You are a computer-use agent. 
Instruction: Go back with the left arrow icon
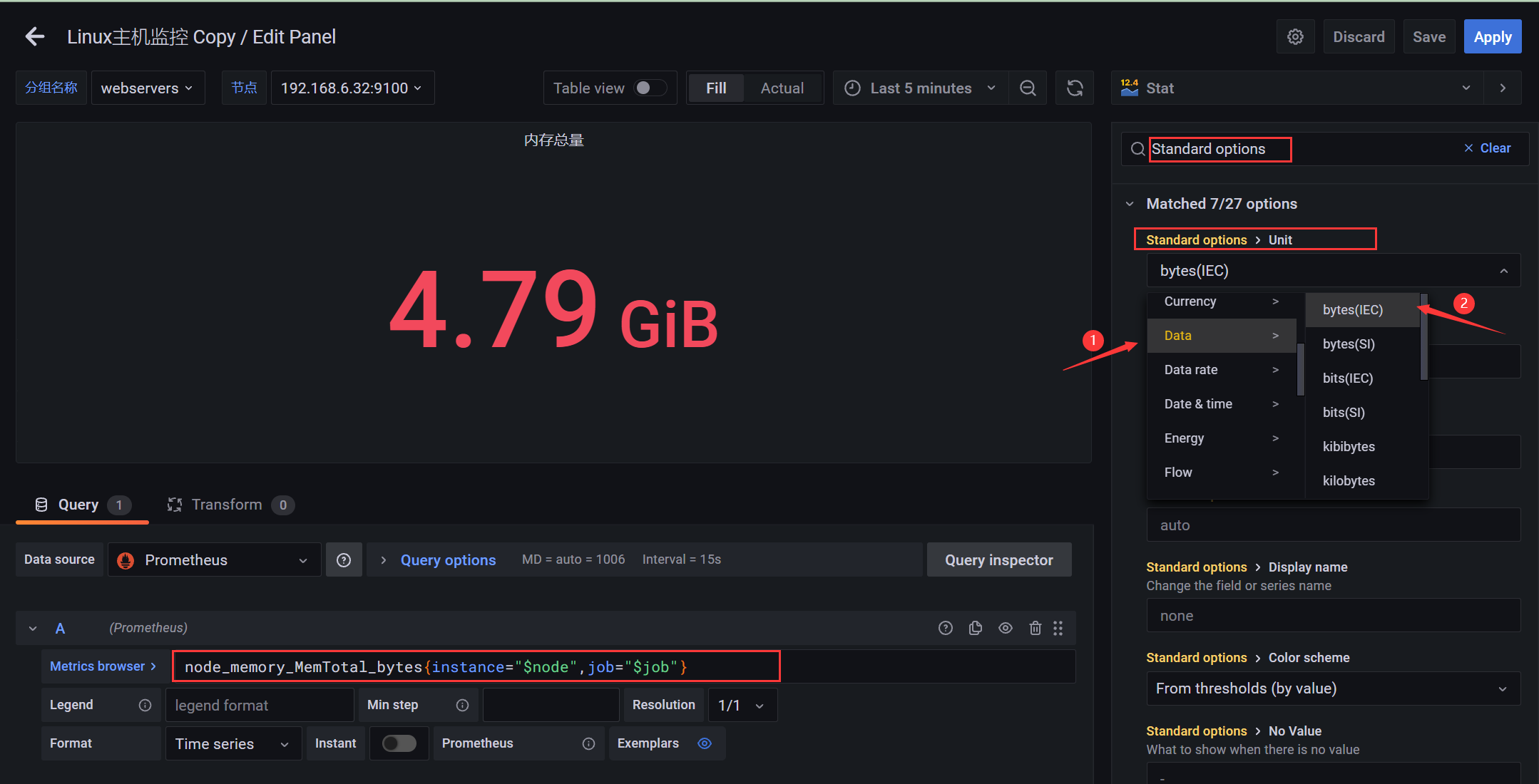pos(34,36)
